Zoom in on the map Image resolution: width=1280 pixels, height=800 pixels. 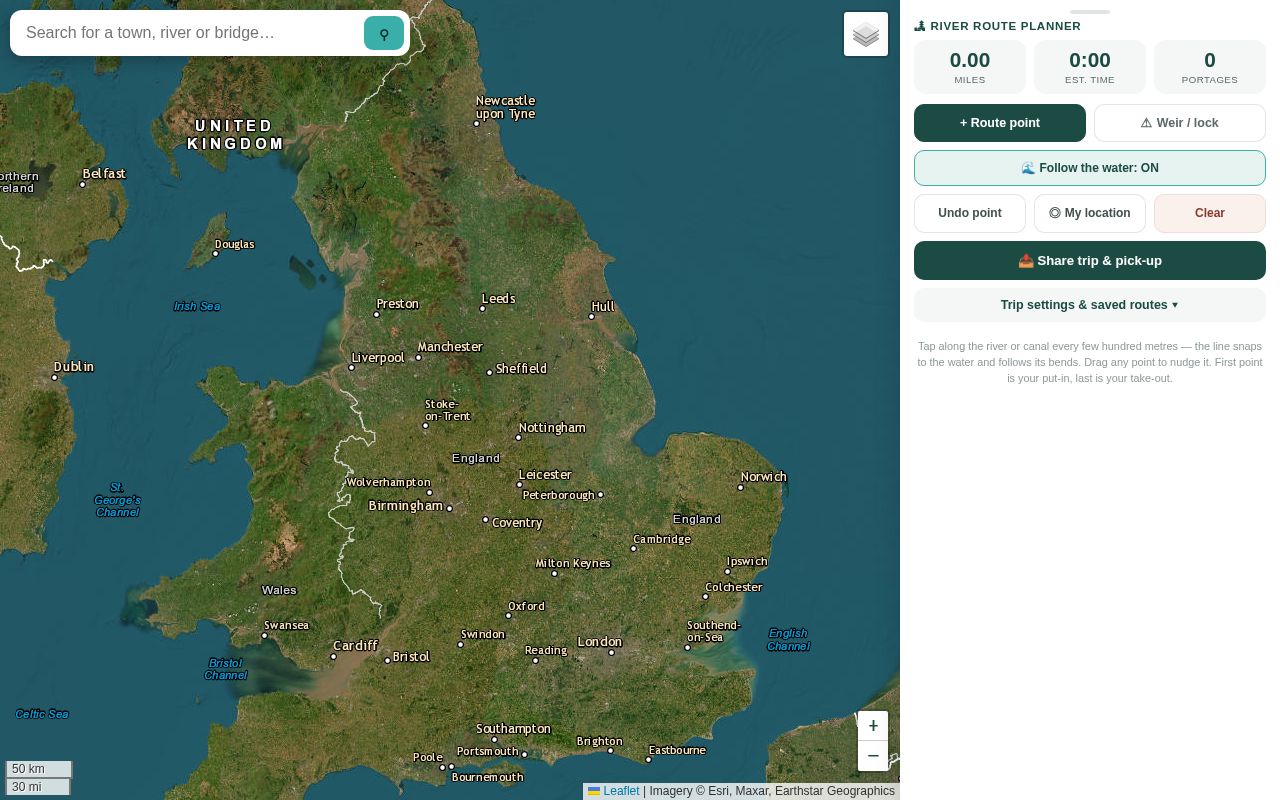coord(873,726)
